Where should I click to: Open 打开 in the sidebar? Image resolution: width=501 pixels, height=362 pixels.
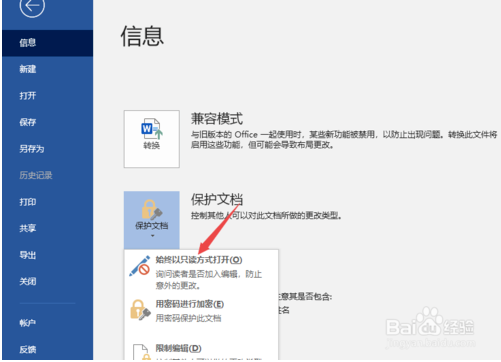[x=48, y=96]
